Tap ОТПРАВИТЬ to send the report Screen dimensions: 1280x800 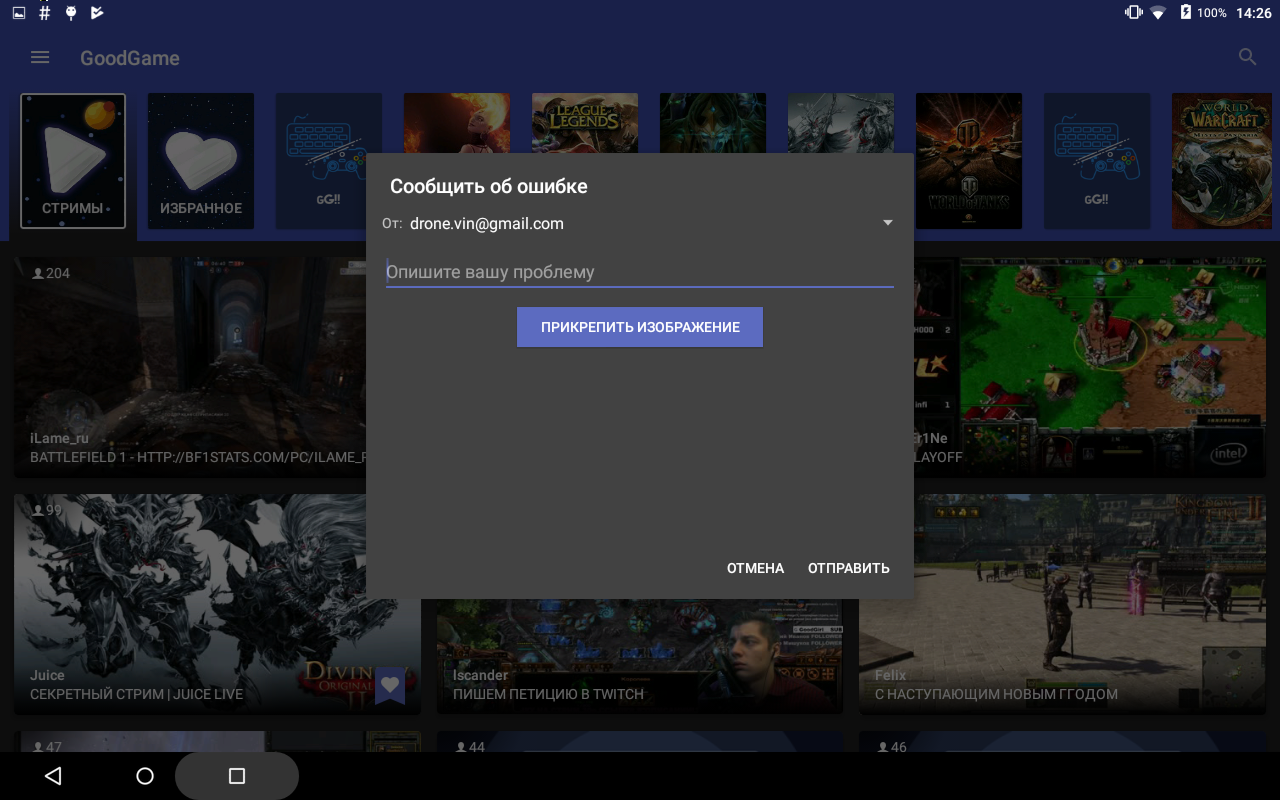pyautogui.click(x=849, y=568)
